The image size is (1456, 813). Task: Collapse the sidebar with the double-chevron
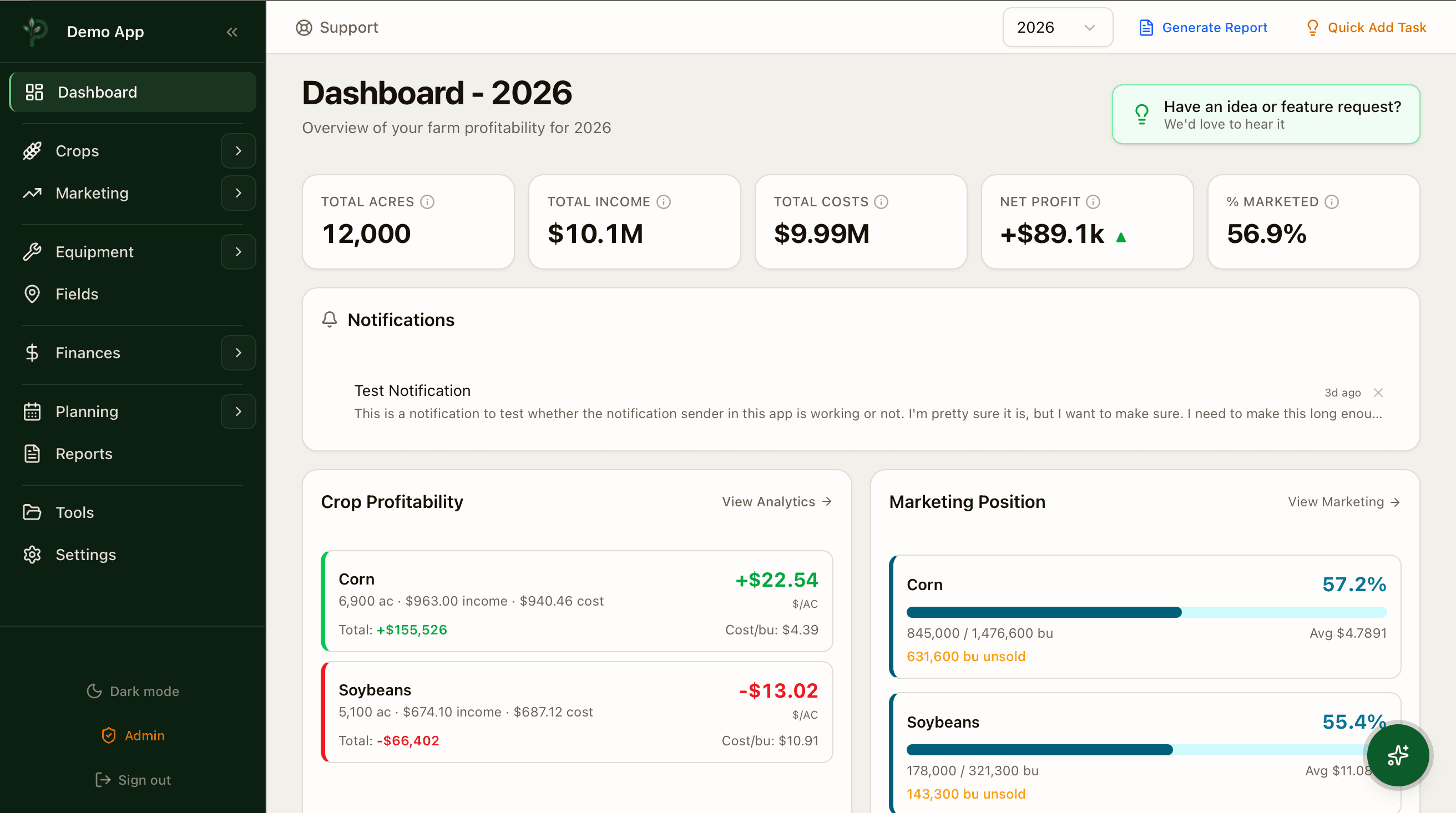(232, 32)
